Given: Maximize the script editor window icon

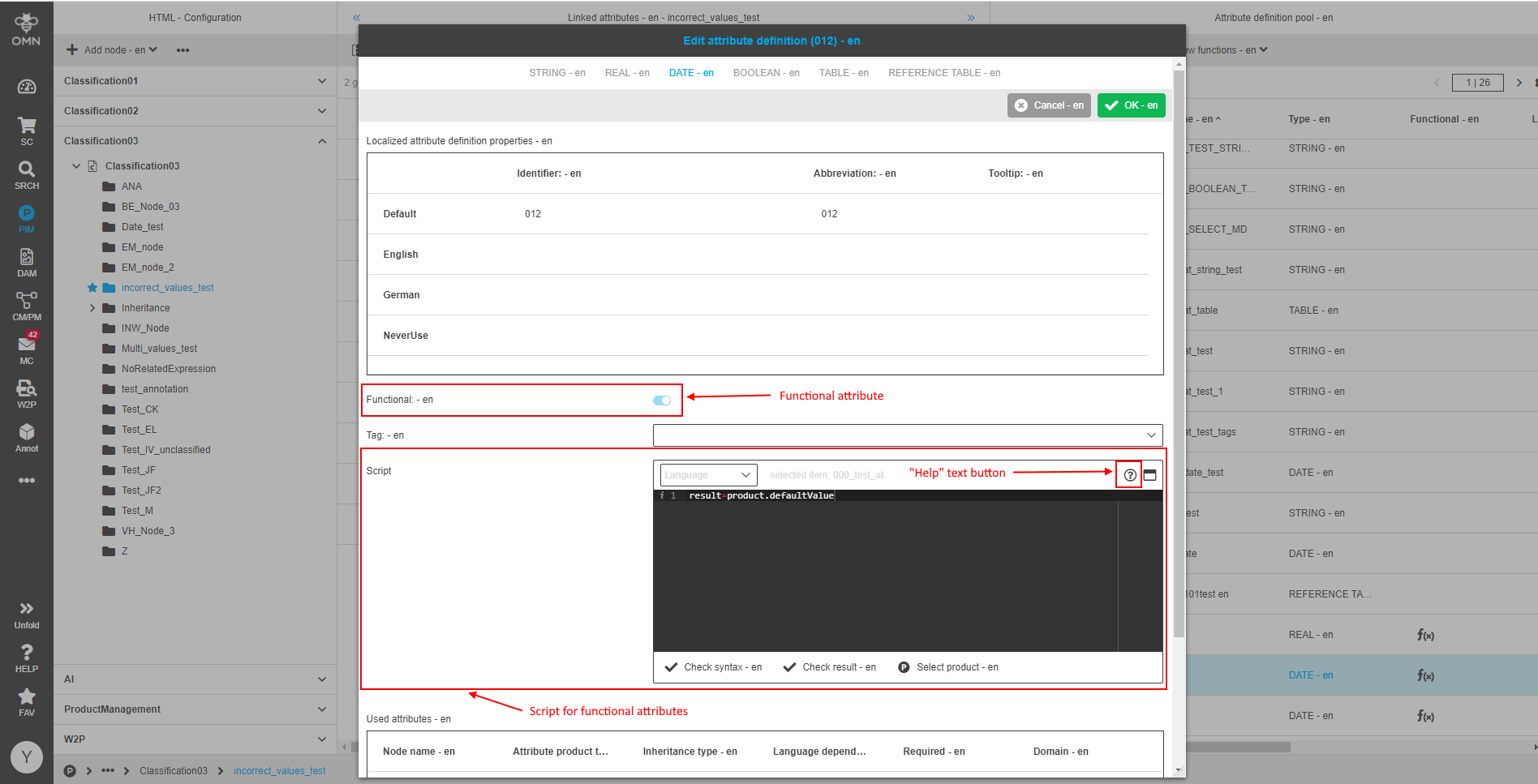Looking at the screenshot, I should (x=1149, y=475).
